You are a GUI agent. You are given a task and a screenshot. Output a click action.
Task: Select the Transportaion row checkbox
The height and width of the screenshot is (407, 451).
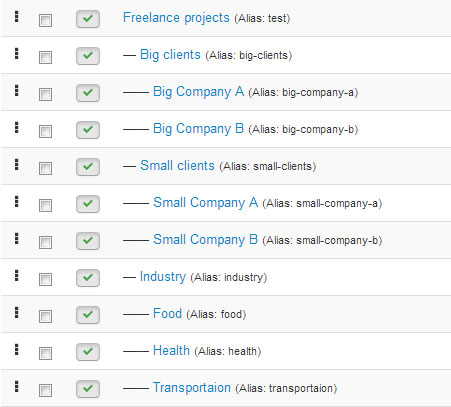(45, 390)
